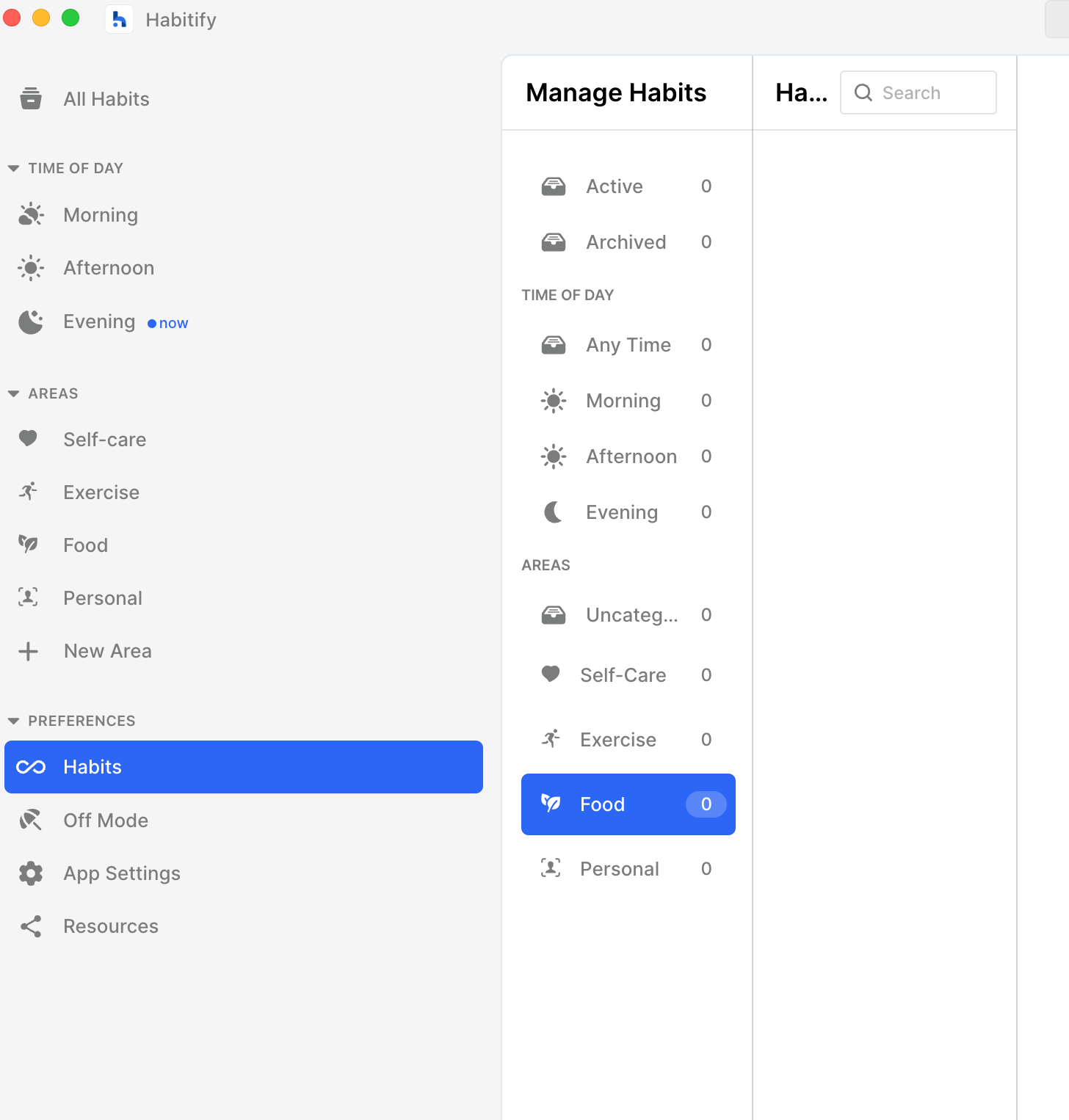
Task: Select Morning in Manage Habits list
Action: tap(628, 401)
